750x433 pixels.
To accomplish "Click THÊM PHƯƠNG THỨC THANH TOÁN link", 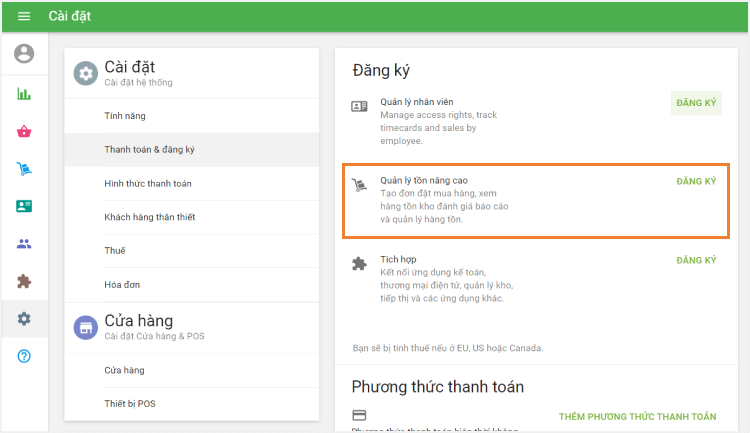I will pos(637,416).
